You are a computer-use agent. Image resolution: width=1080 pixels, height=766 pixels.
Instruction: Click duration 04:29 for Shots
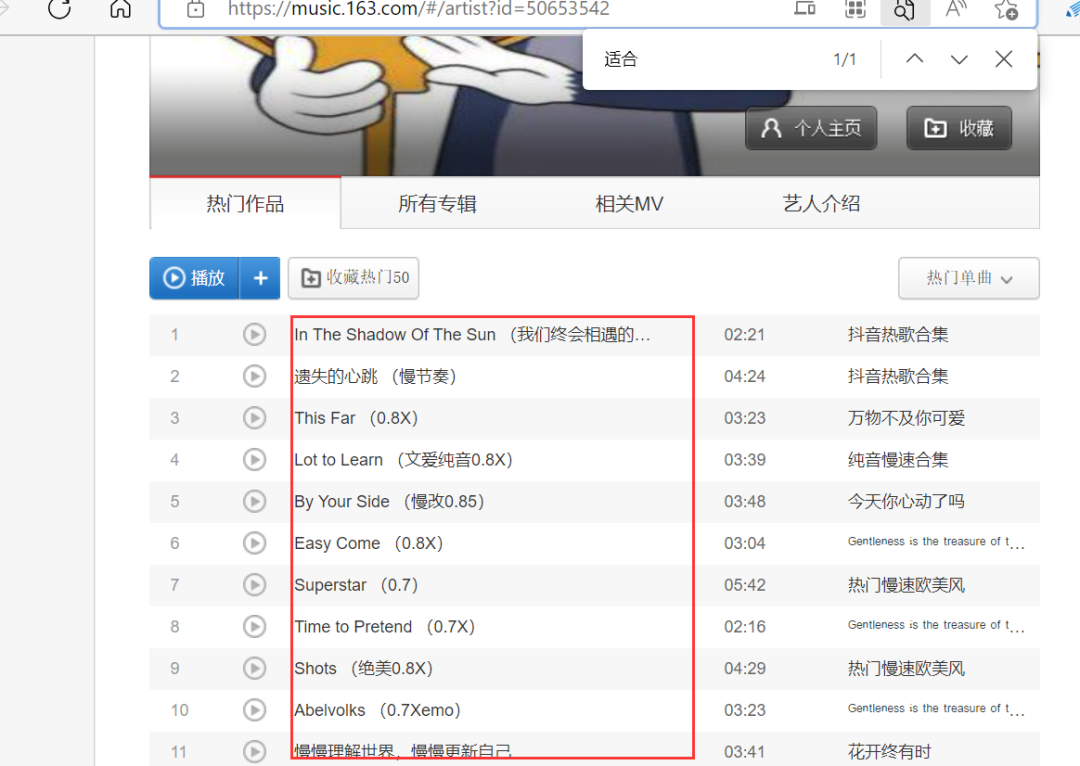point(745,668)
